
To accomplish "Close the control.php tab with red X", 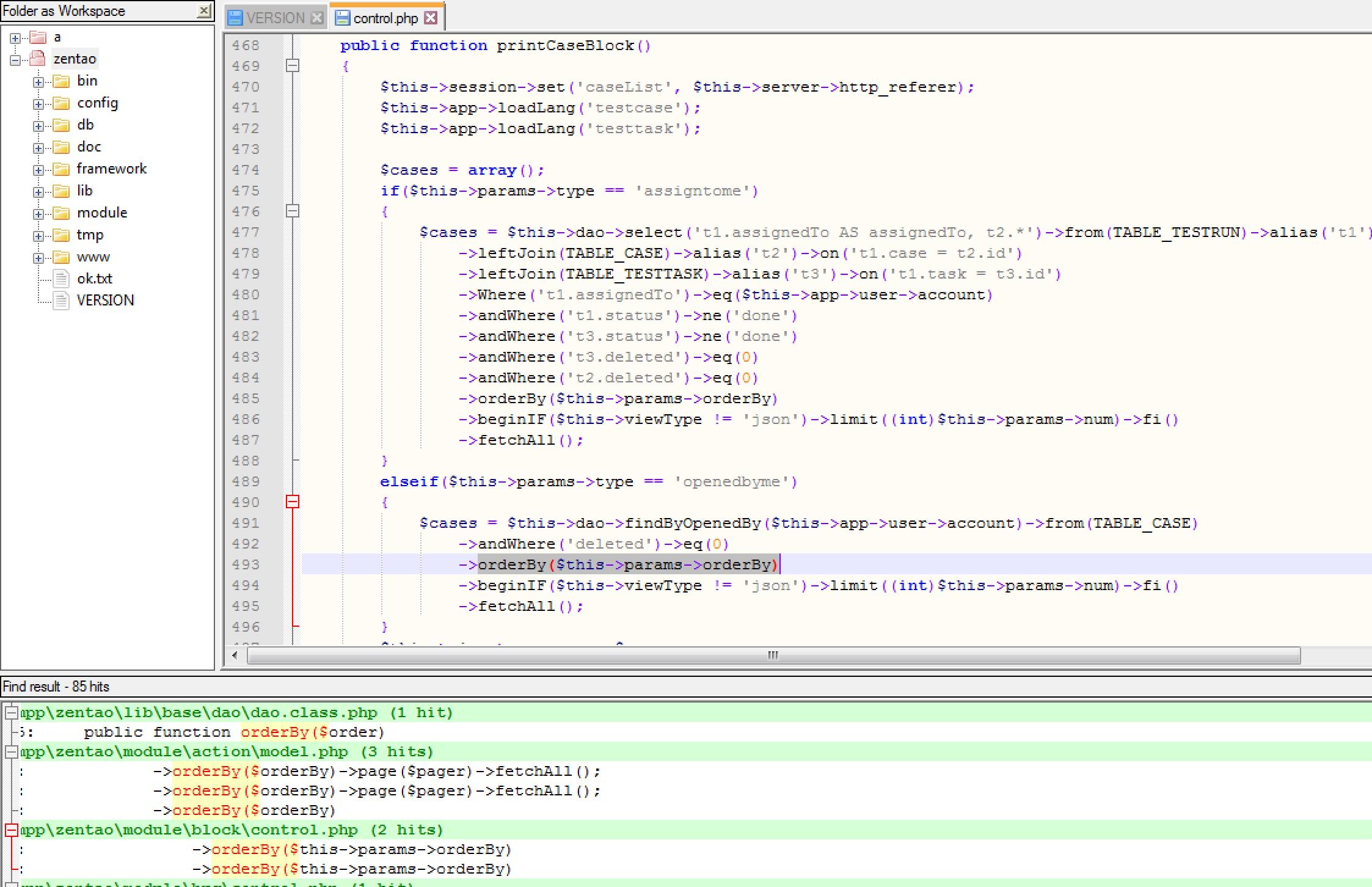I will [x=431, y=18].
